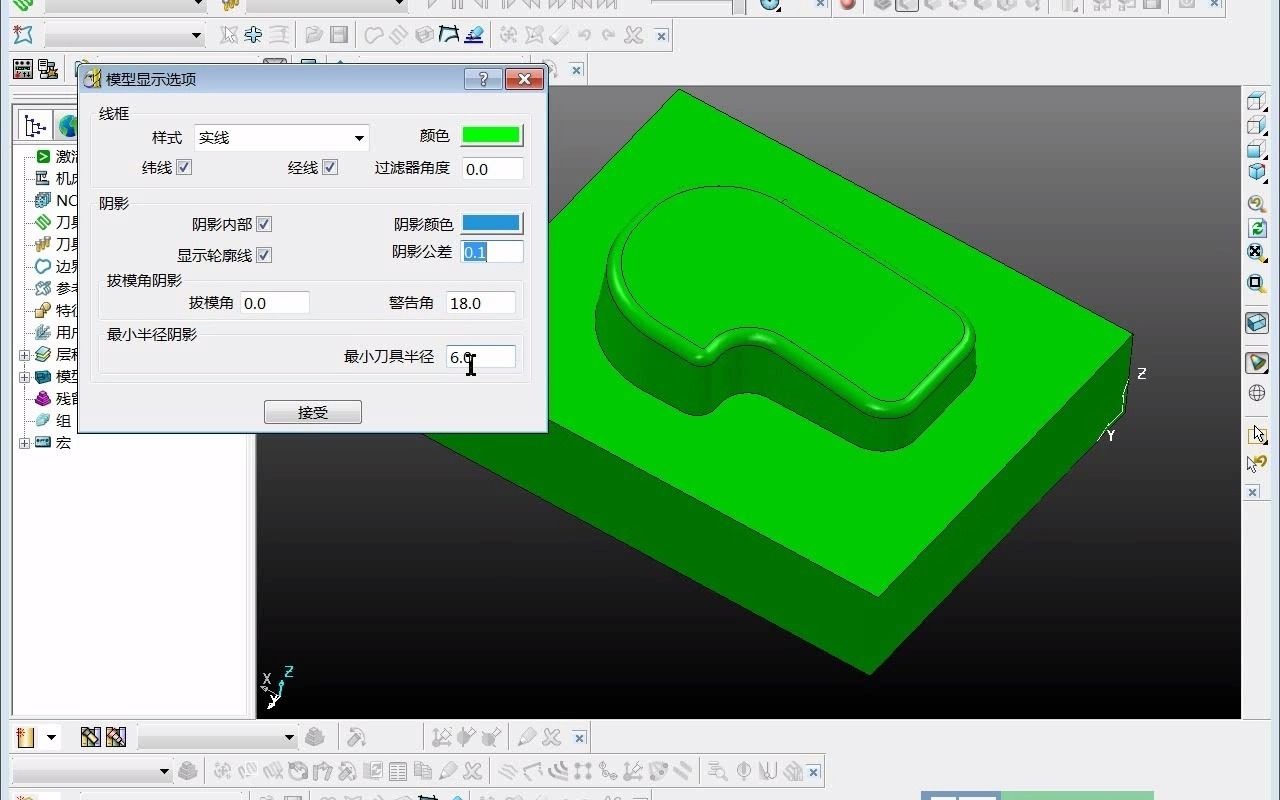
Task: Select the 激活 tree item
Action: (x=56, y=156)
